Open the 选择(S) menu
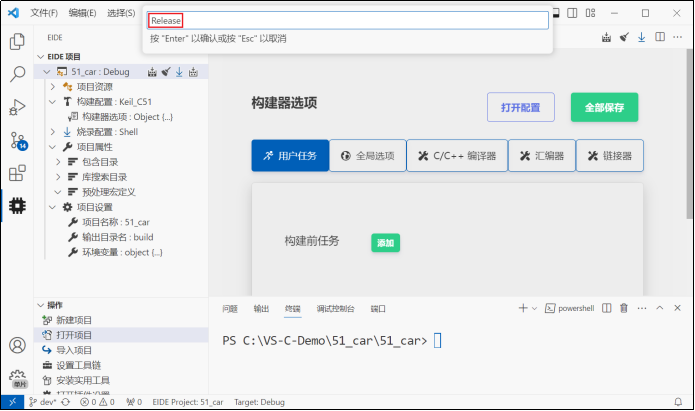Screen dimensions: 695x411 tap(121, 13)
